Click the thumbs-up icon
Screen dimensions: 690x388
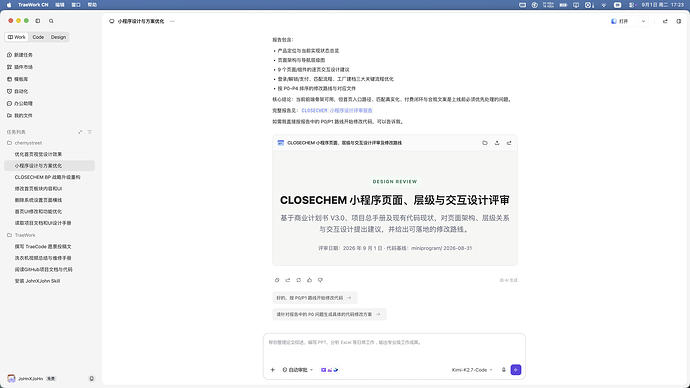tap(309, 280)
